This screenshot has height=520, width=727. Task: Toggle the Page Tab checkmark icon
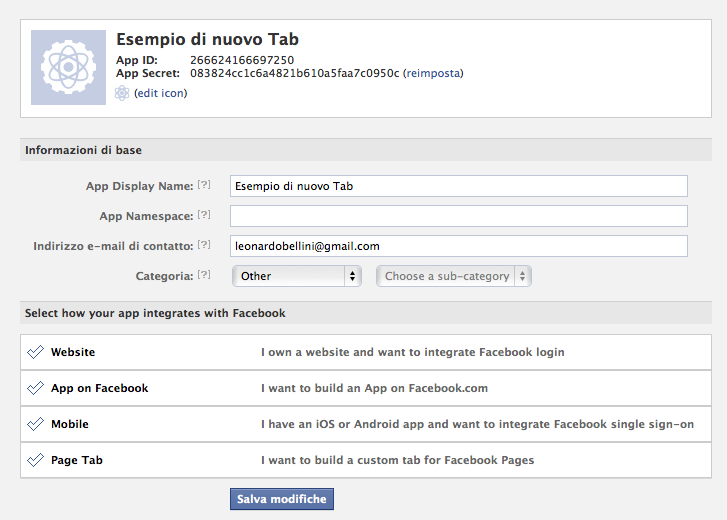pyautogui.click(x=35, y=460)
